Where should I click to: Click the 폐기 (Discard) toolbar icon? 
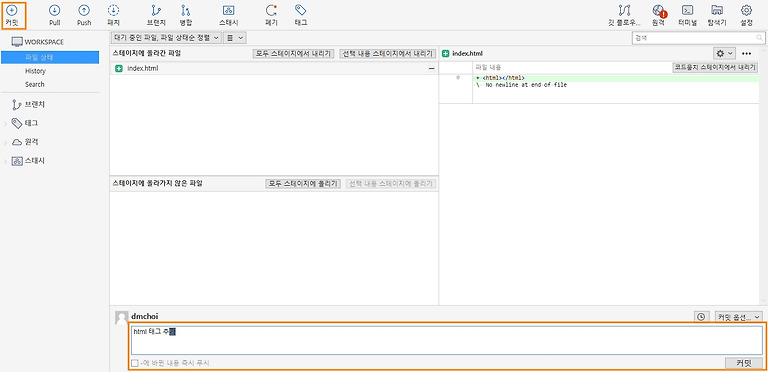pos(271,15)
